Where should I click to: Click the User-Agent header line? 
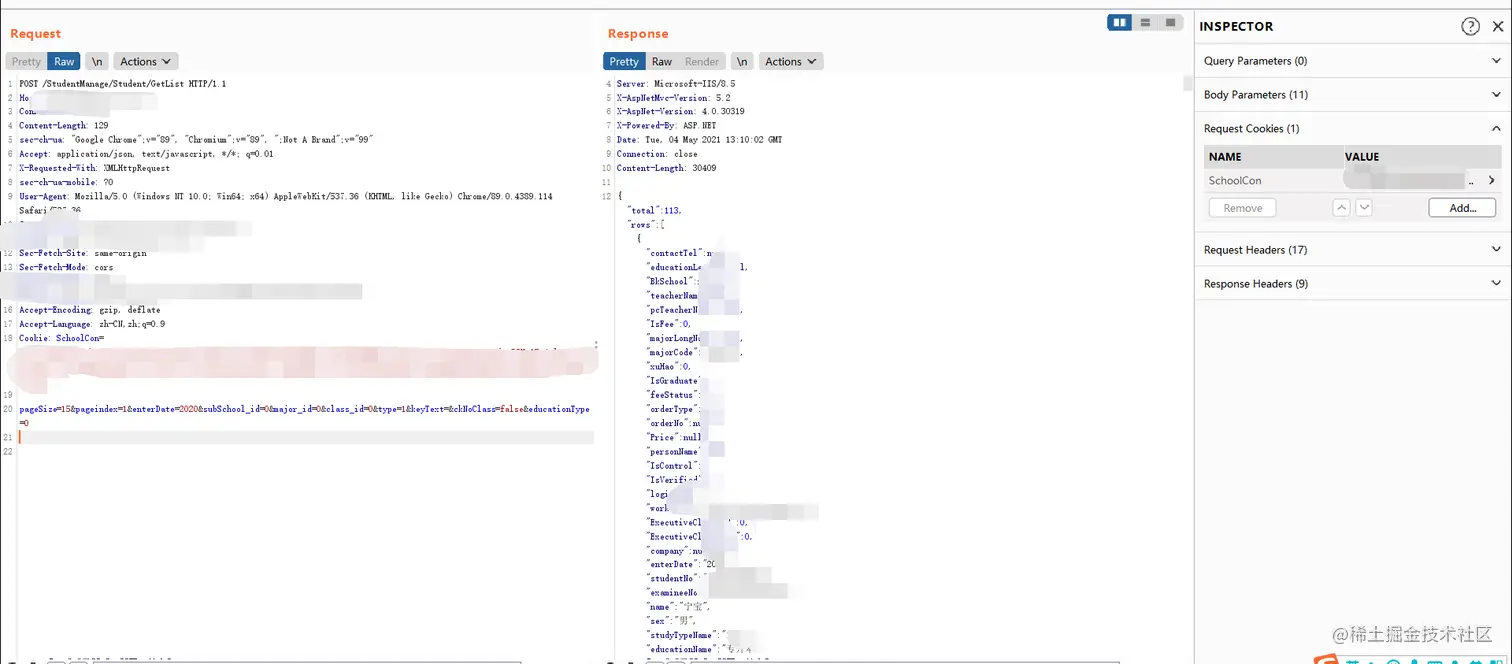(285, 196)
